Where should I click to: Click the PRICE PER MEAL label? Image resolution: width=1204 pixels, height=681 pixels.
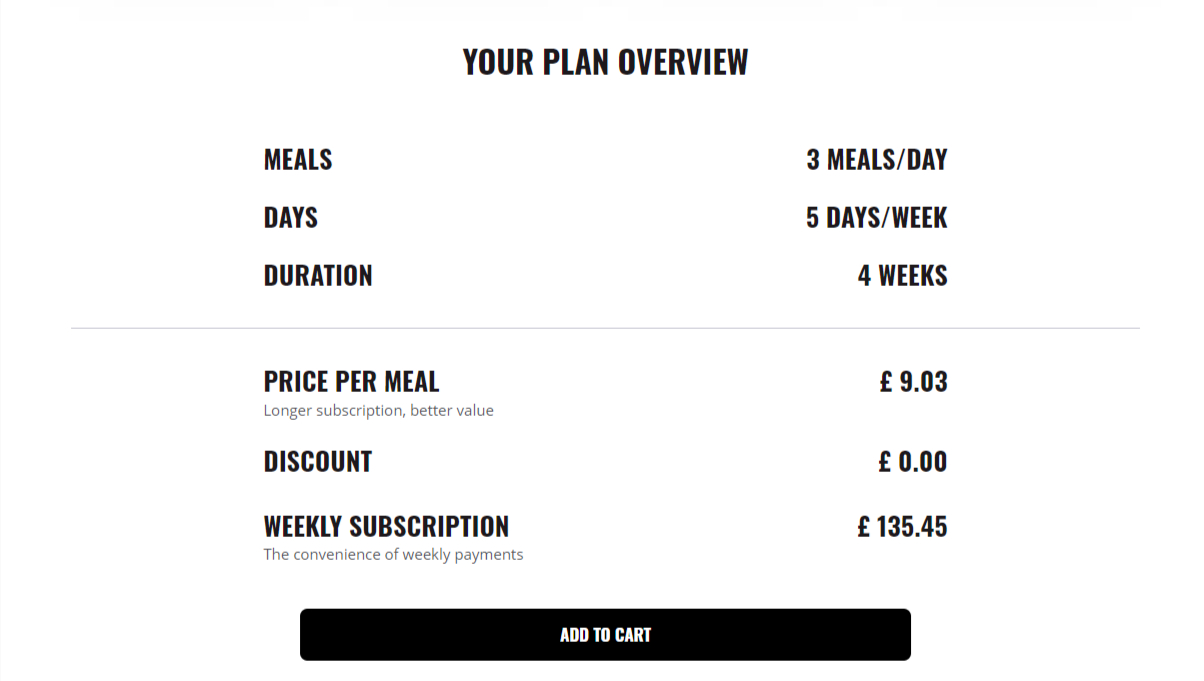(x=351, y=382)
